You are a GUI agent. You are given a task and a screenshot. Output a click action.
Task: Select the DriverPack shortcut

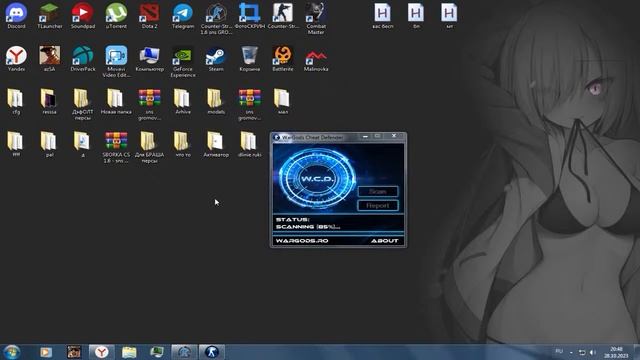(x=83, y=59)
